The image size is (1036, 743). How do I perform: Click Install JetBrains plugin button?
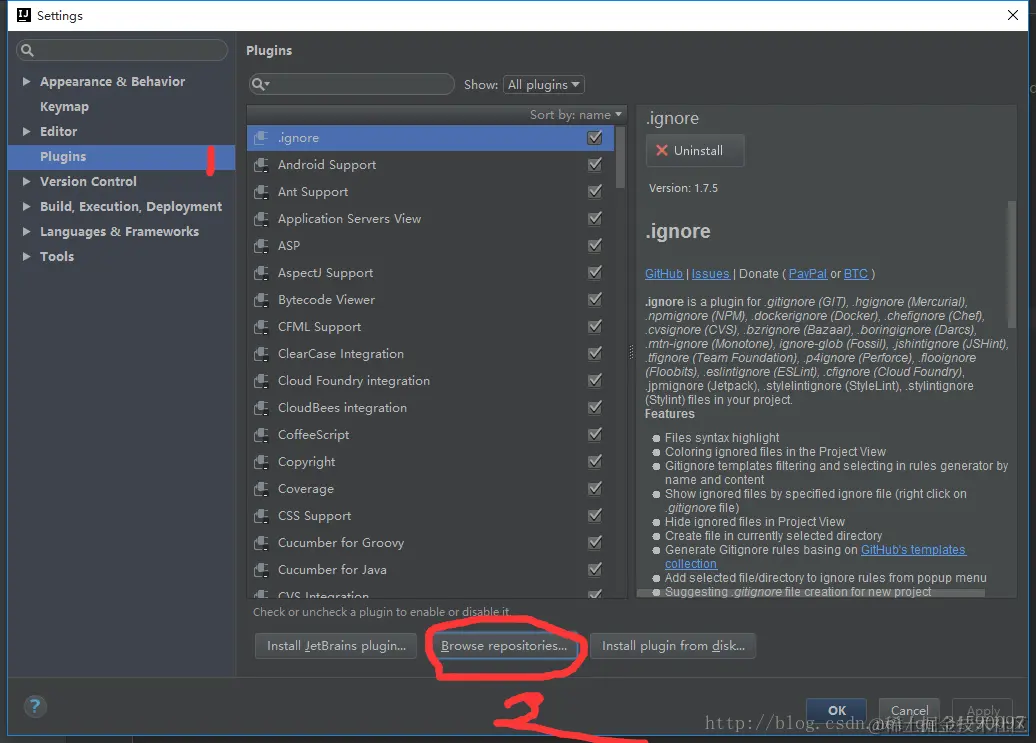click(x=336, y=646)
